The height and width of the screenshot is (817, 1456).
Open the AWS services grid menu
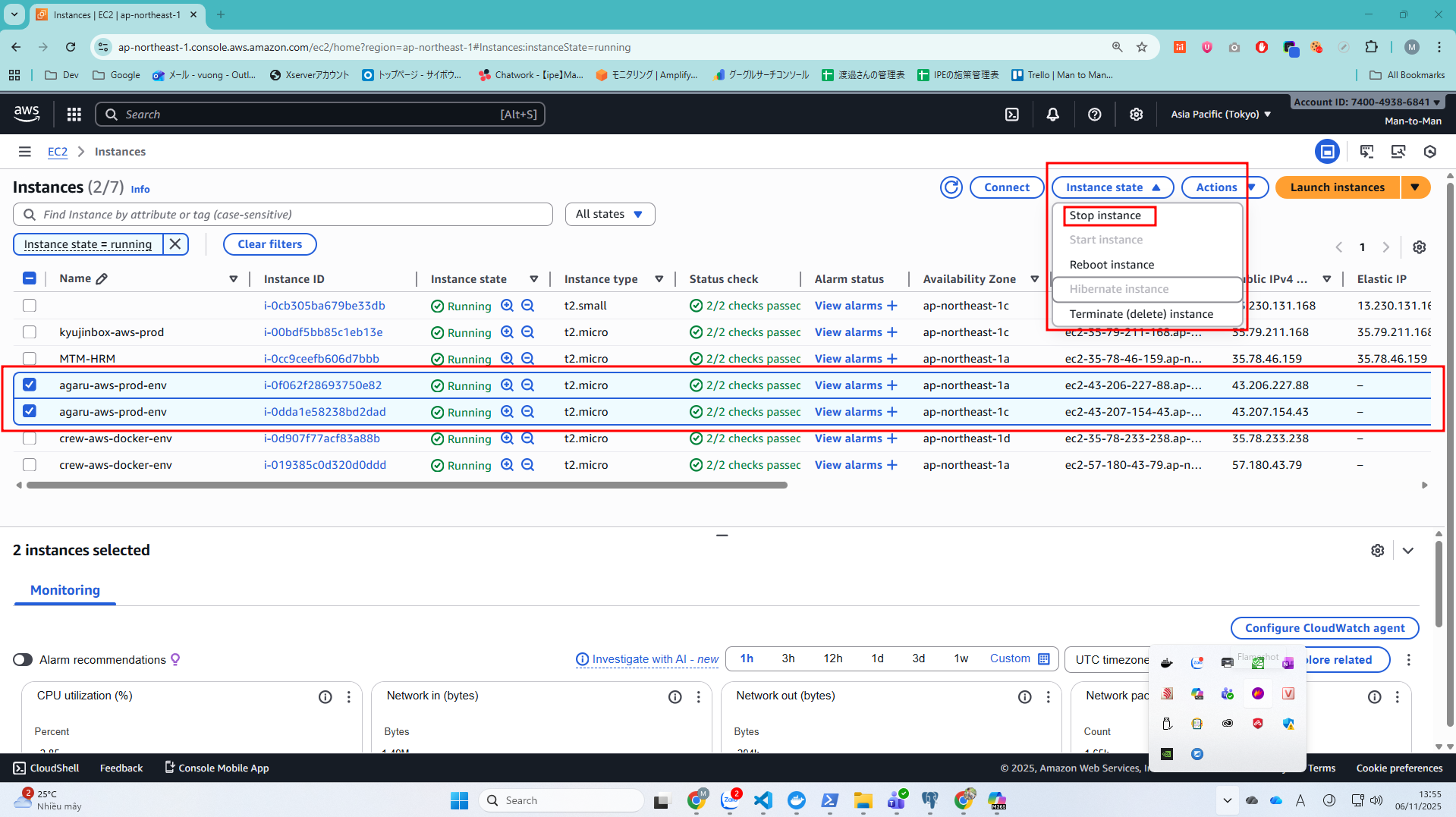[x=74, y=115]
